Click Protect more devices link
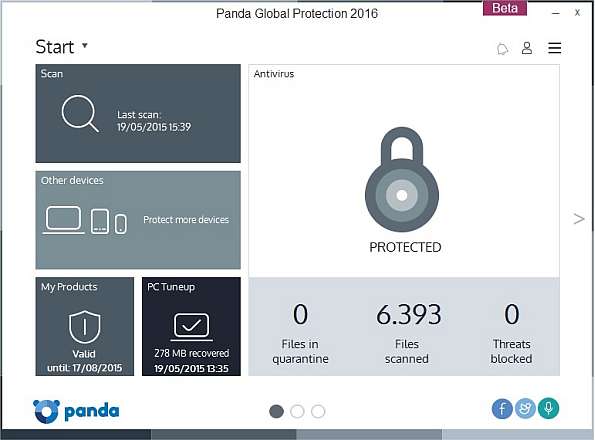Image resolution: width=595 pixels, height=440 pixels. (186, 220)
